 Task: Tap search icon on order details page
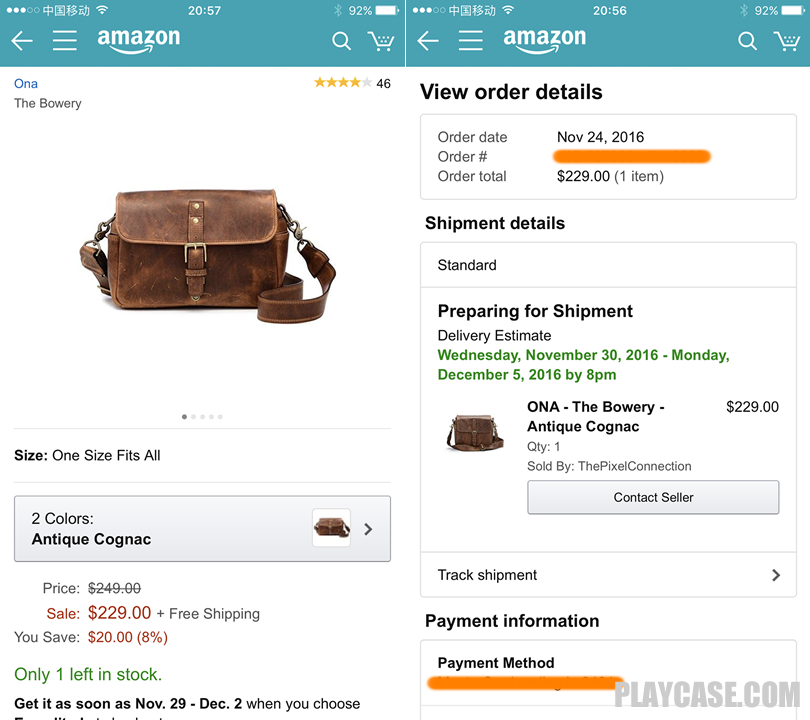tap(747, 40)
